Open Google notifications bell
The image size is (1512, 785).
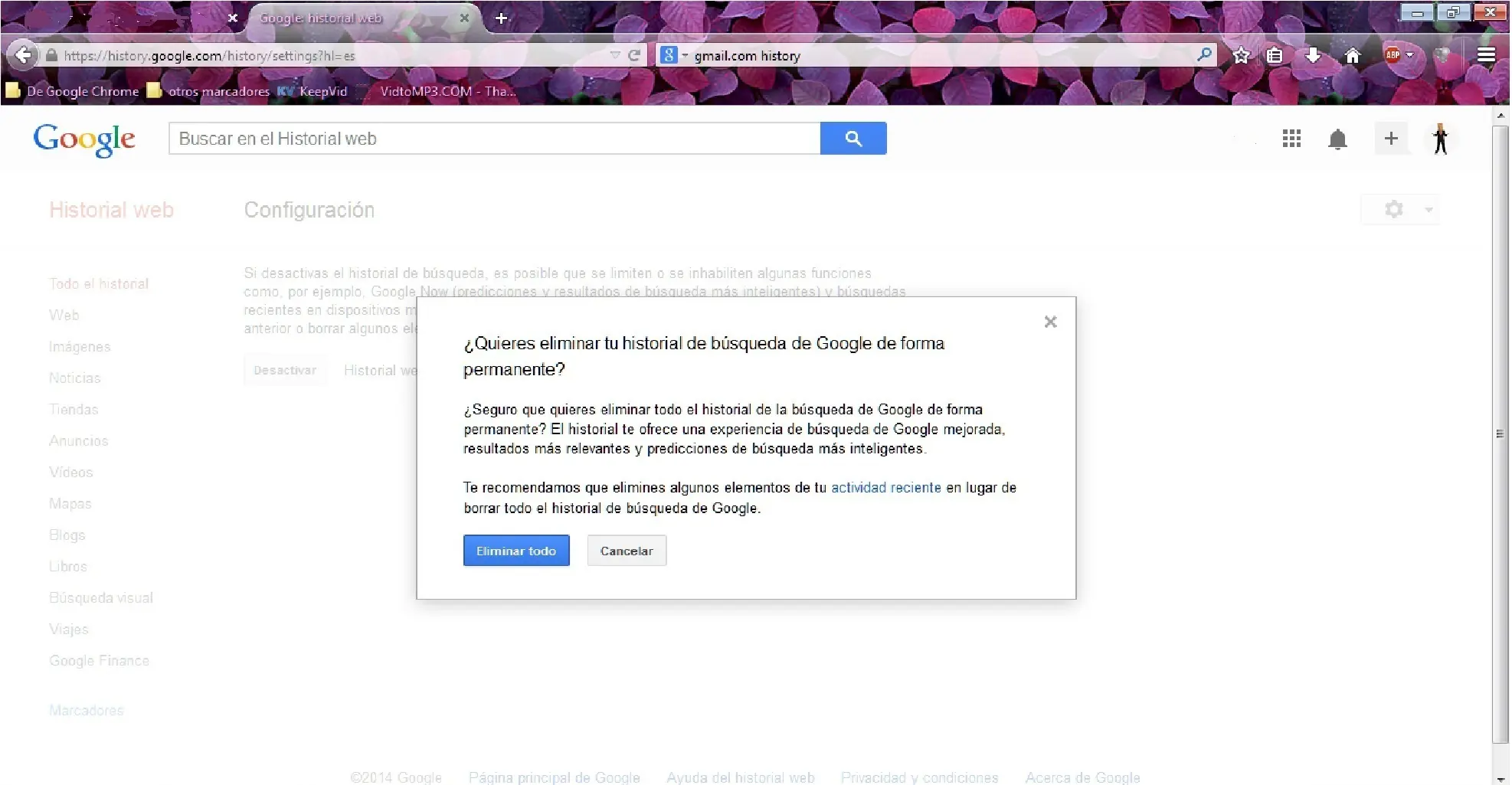click(x=1337, y=139)
